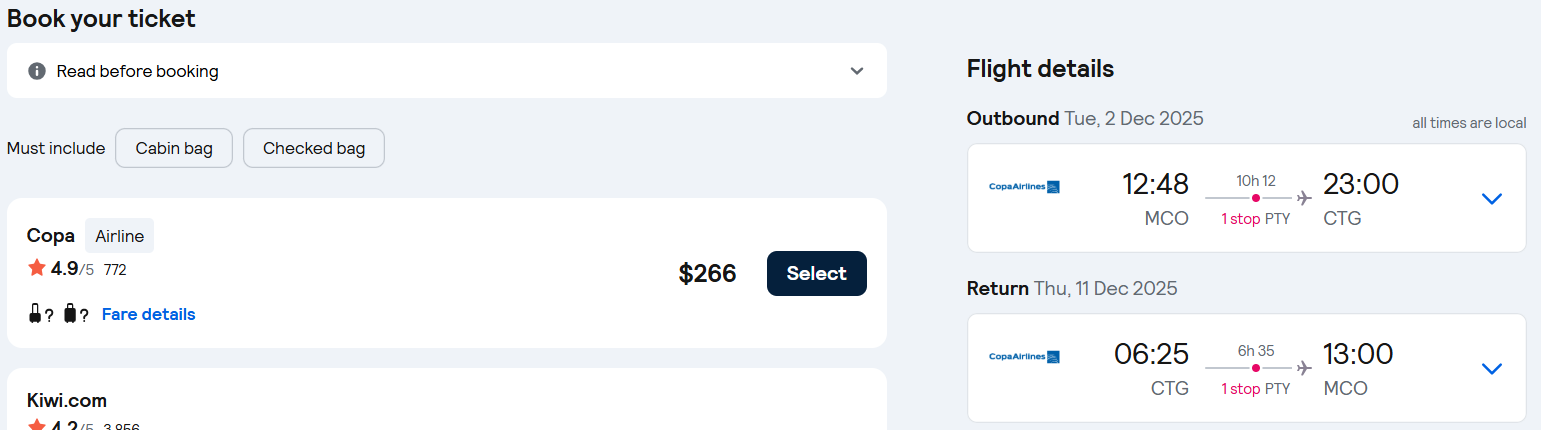1541x430 pixels.
Task: Click the plane icon on the Outbound route
Action: [x=1304, y=198]
